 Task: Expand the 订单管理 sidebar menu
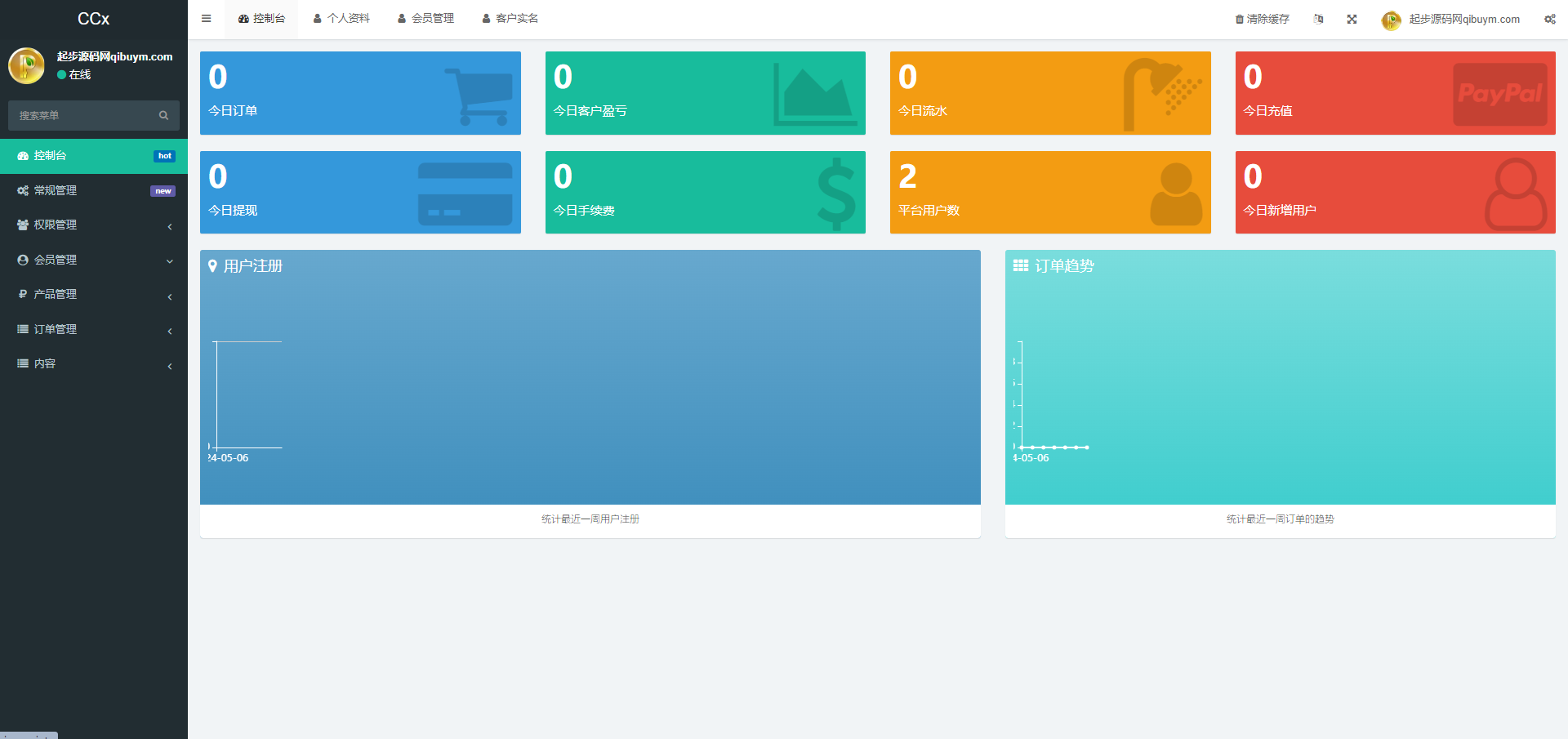pyautogui.click(x=93, y=329)
